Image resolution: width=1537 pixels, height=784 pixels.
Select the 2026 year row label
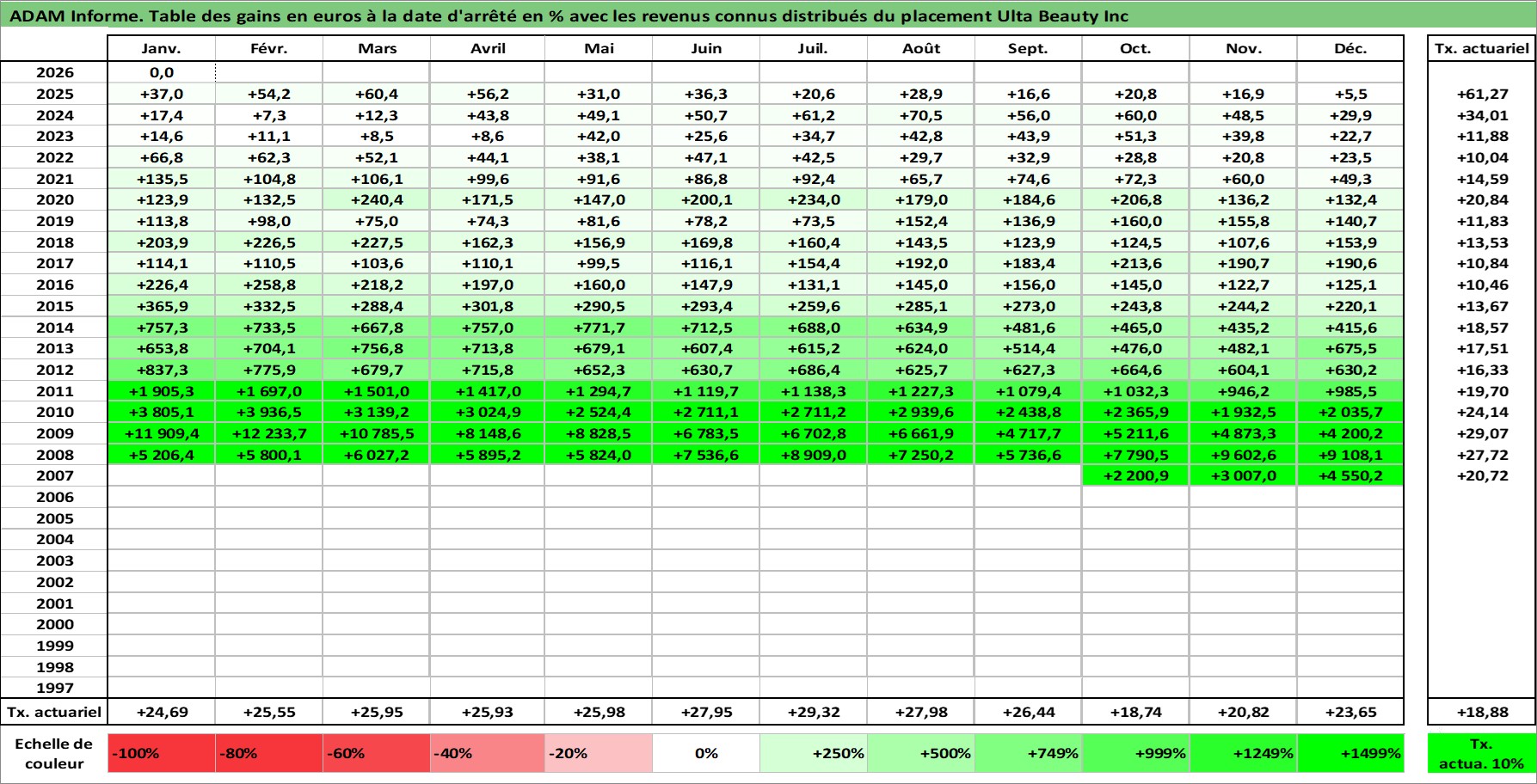54,73
